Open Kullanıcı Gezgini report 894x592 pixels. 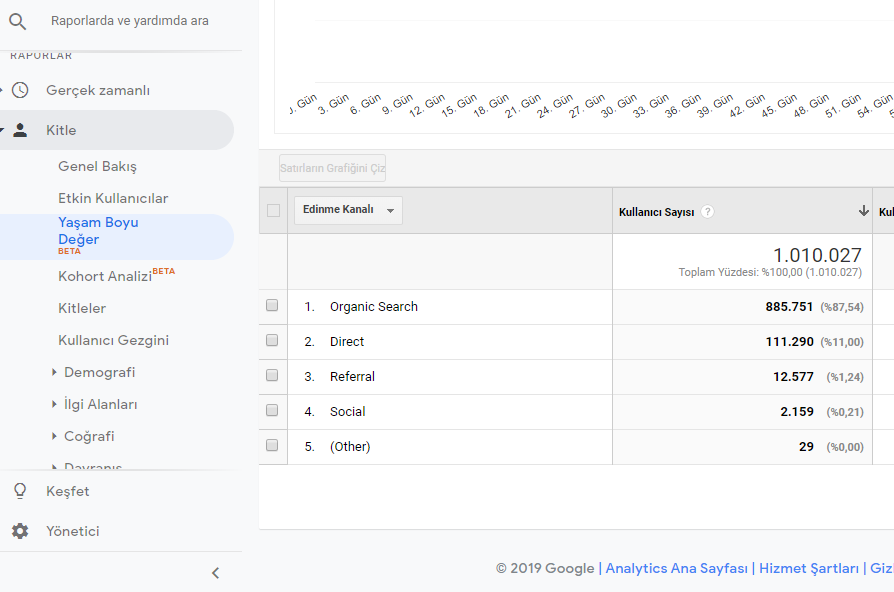click(113, 340)
